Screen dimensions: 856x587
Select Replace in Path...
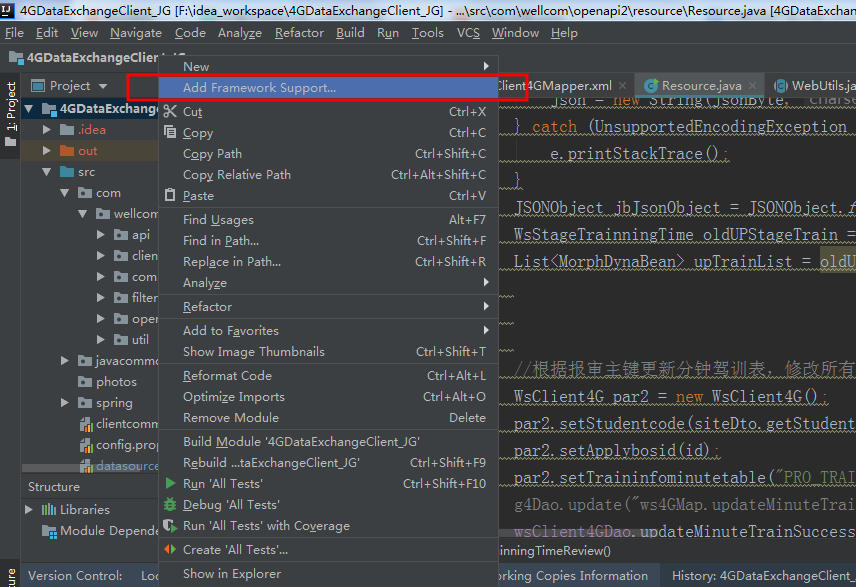pyautogui.click(x=329, y=262)
